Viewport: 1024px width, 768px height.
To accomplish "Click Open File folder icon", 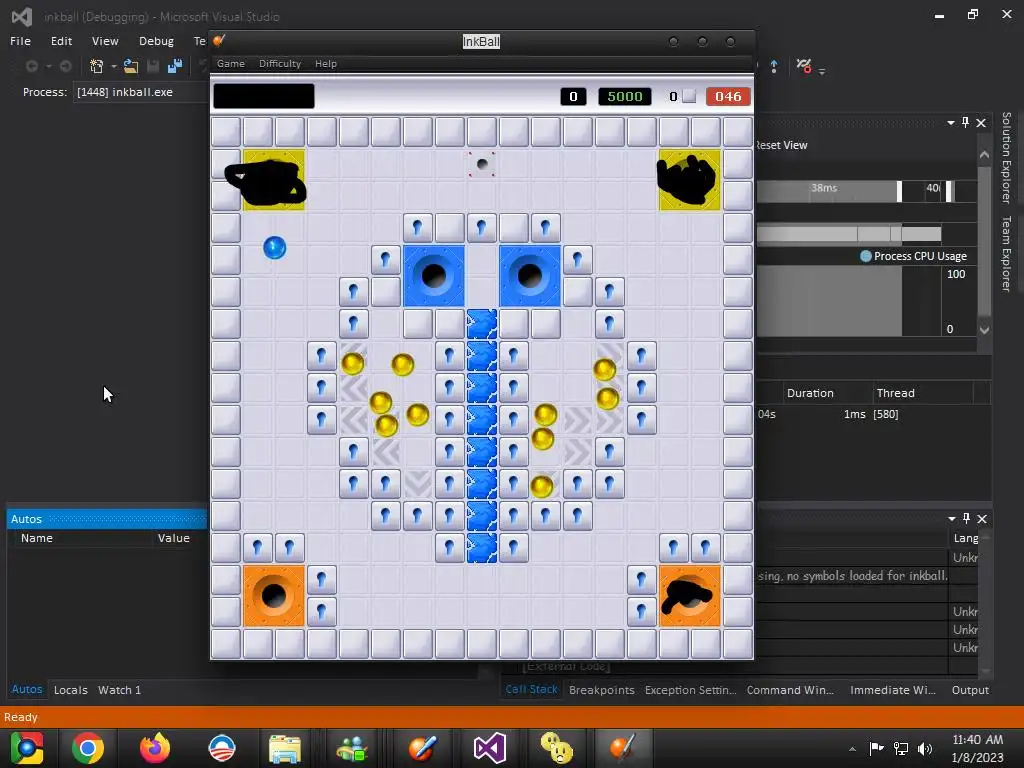I will coord(131,66).
